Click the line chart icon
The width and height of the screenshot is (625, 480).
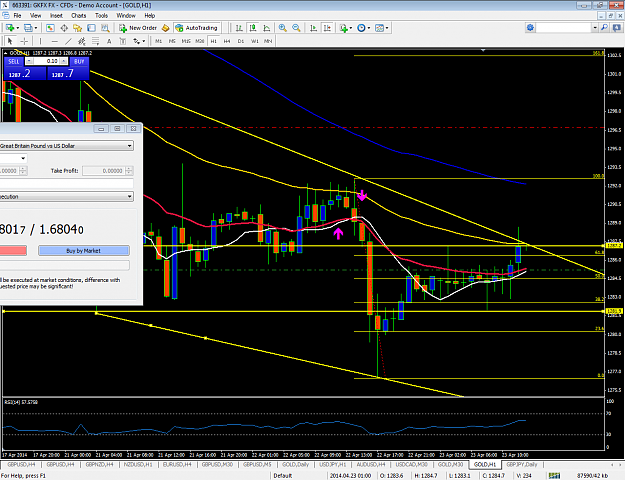[267, 28]
